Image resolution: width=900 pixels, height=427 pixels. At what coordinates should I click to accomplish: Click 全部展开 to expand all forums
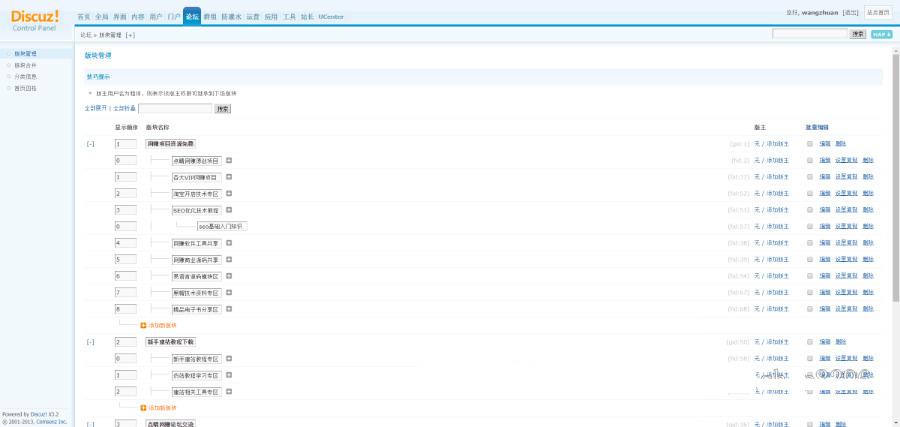pyautogui.click(x=95, y=108)
